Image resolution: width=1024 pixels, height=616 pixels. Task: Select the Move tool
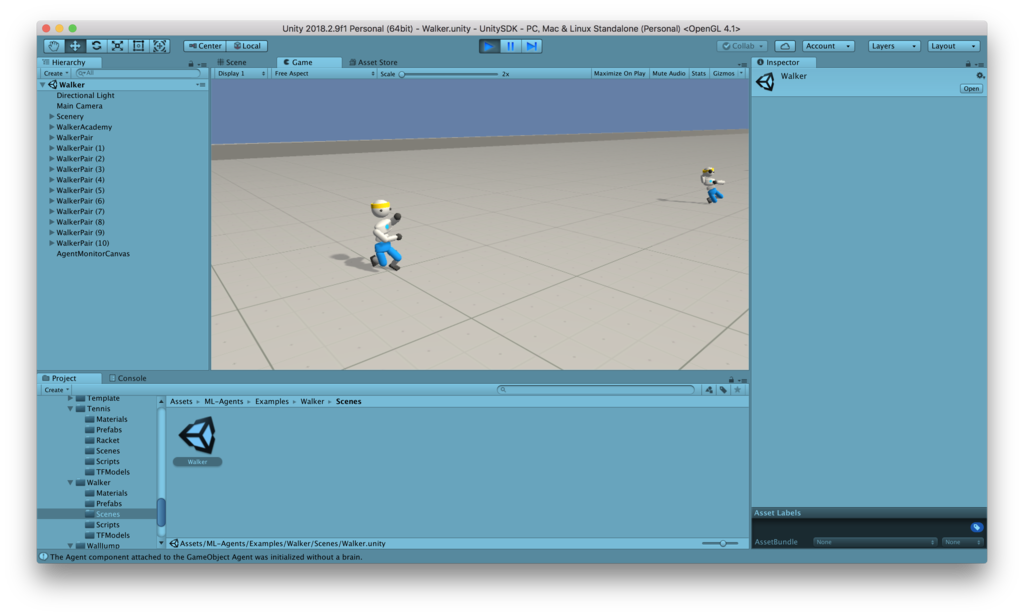(75, 46)
